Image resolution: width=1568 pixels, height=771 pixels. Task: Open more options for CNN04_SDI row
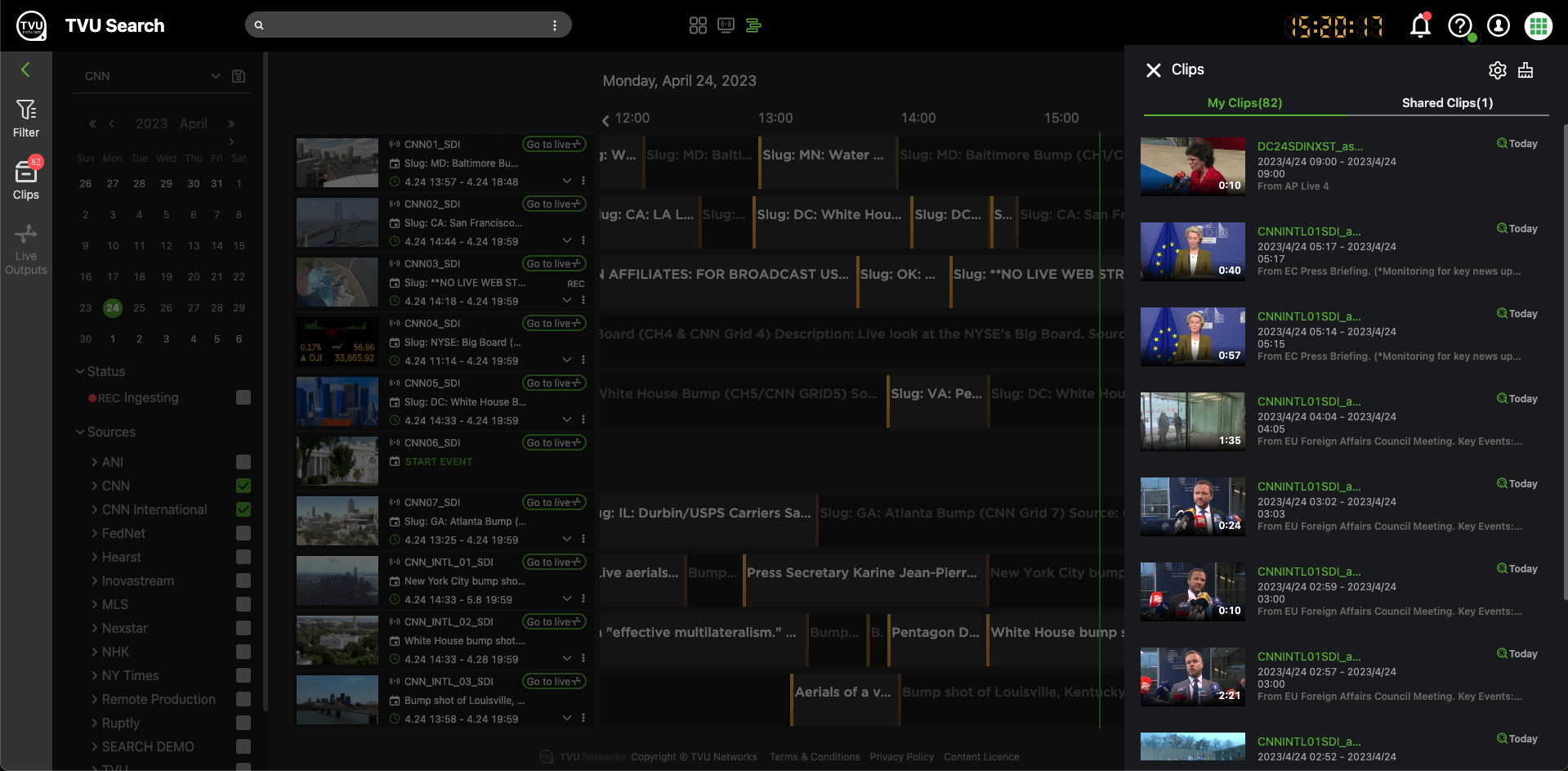(583, 360)
